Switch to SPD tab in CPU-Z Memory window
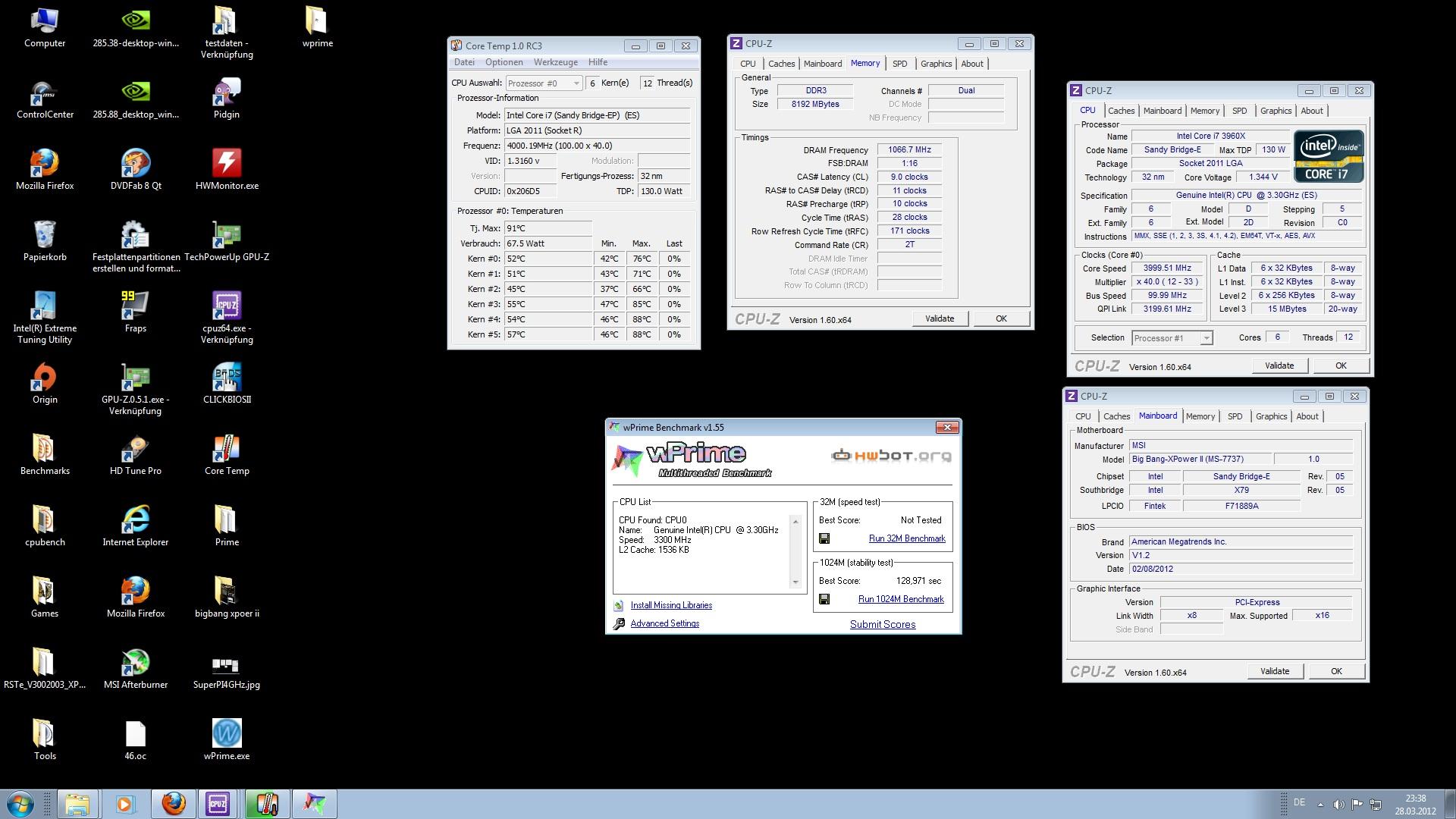The width and height of the screenshot is (1456, 819). tap(899, 64)
